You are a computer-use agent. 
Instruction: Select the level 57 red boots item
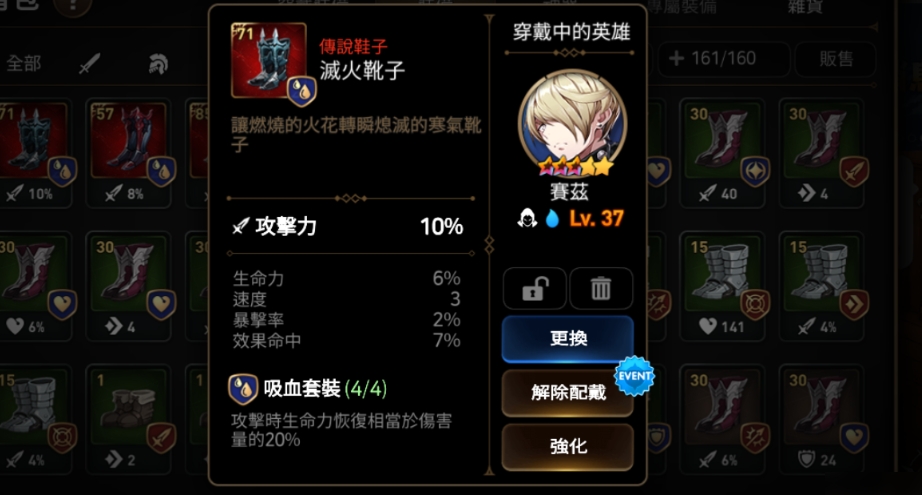pyautogui.click(x=129, y=153)
